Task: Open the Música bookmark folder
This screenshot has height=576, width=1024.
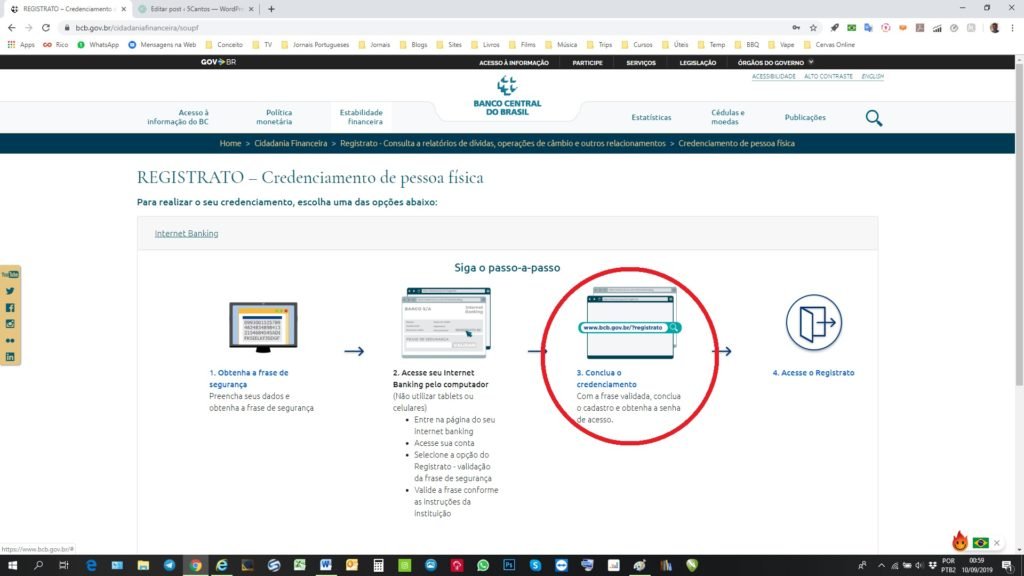Action: [561, 45]
